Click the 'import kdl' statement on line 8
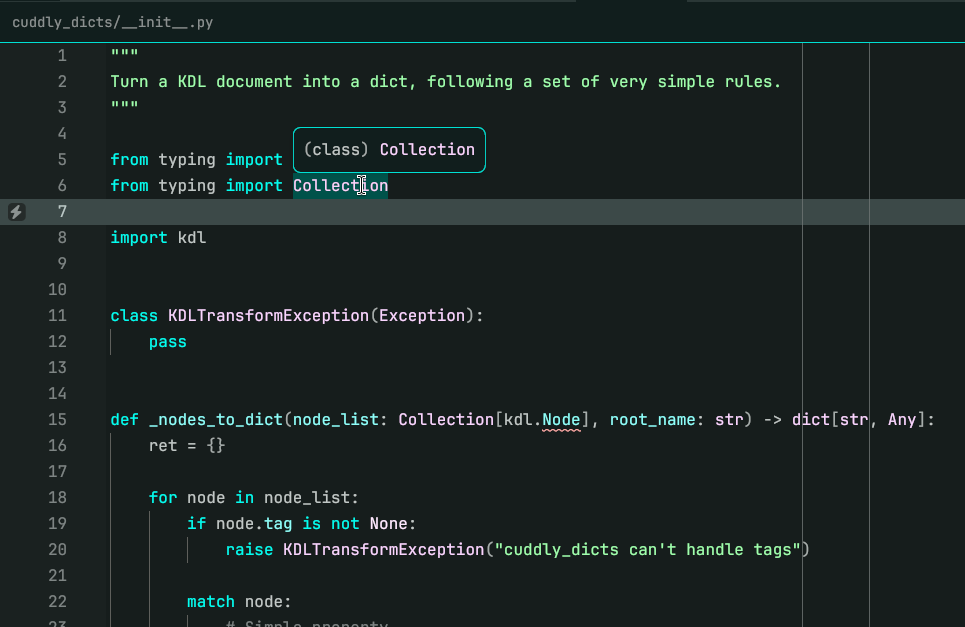 (158, 238)
